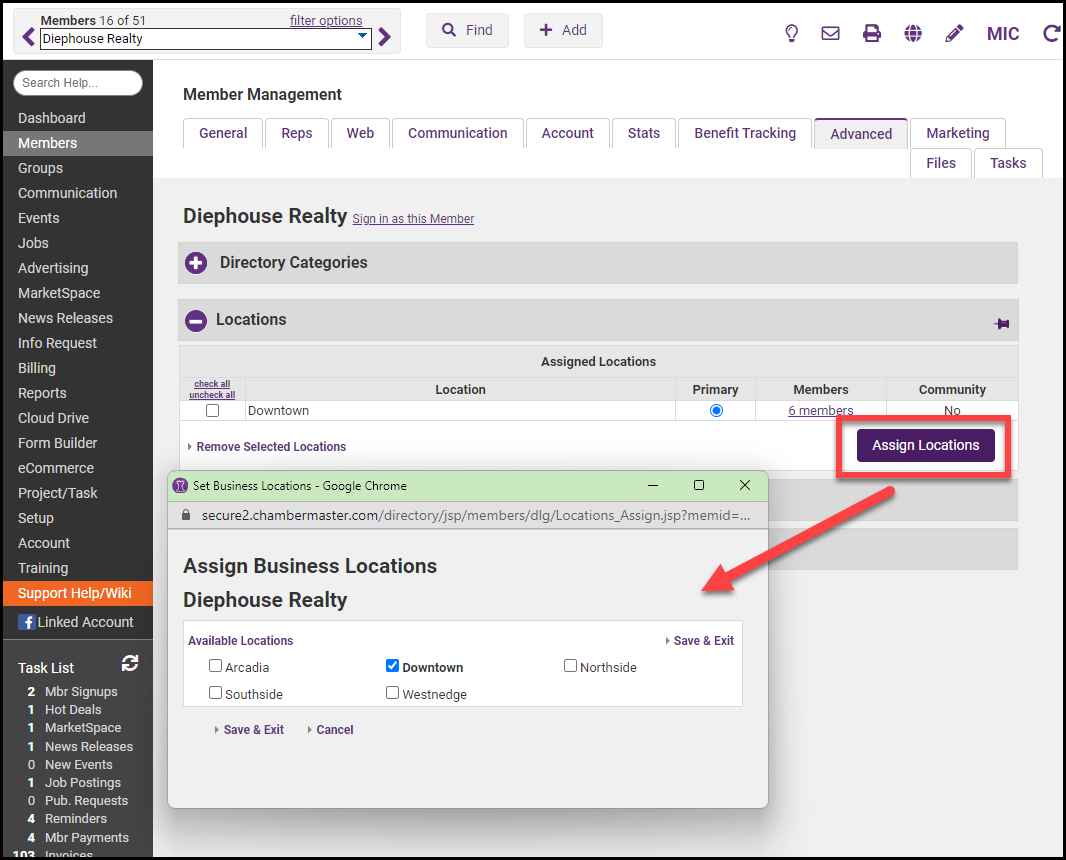Click the 6 members link

820,410
